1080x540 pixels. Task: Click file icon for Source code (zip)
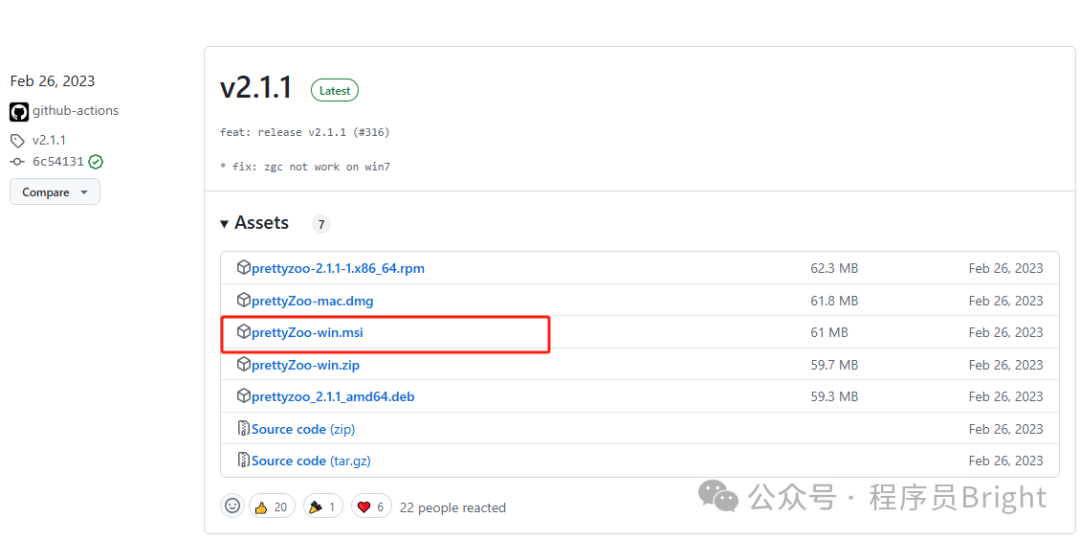[243, 428]
